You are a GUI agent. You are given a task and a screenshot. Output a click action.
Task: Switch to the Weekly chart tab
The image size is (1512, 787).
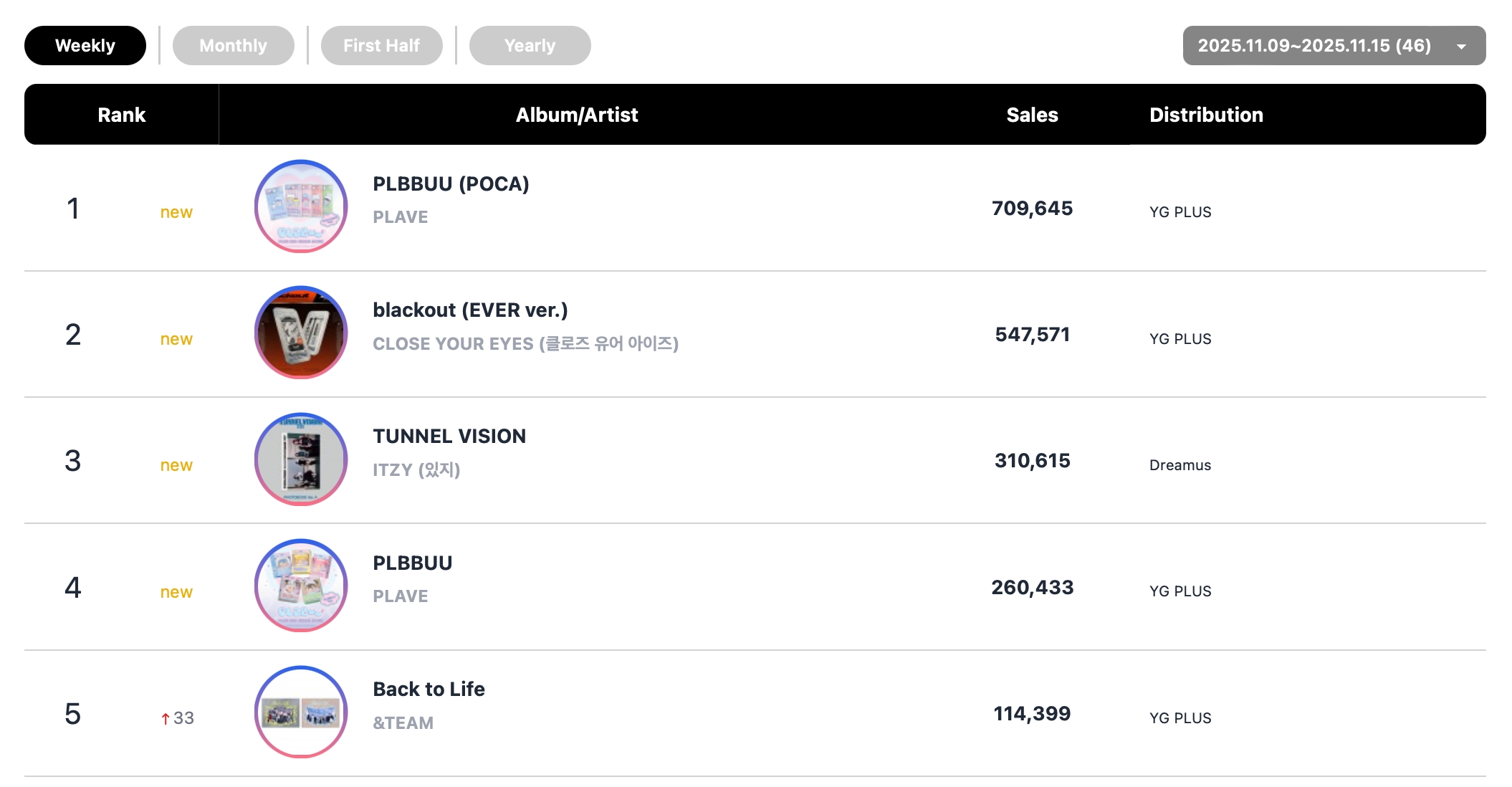point(85,46)
